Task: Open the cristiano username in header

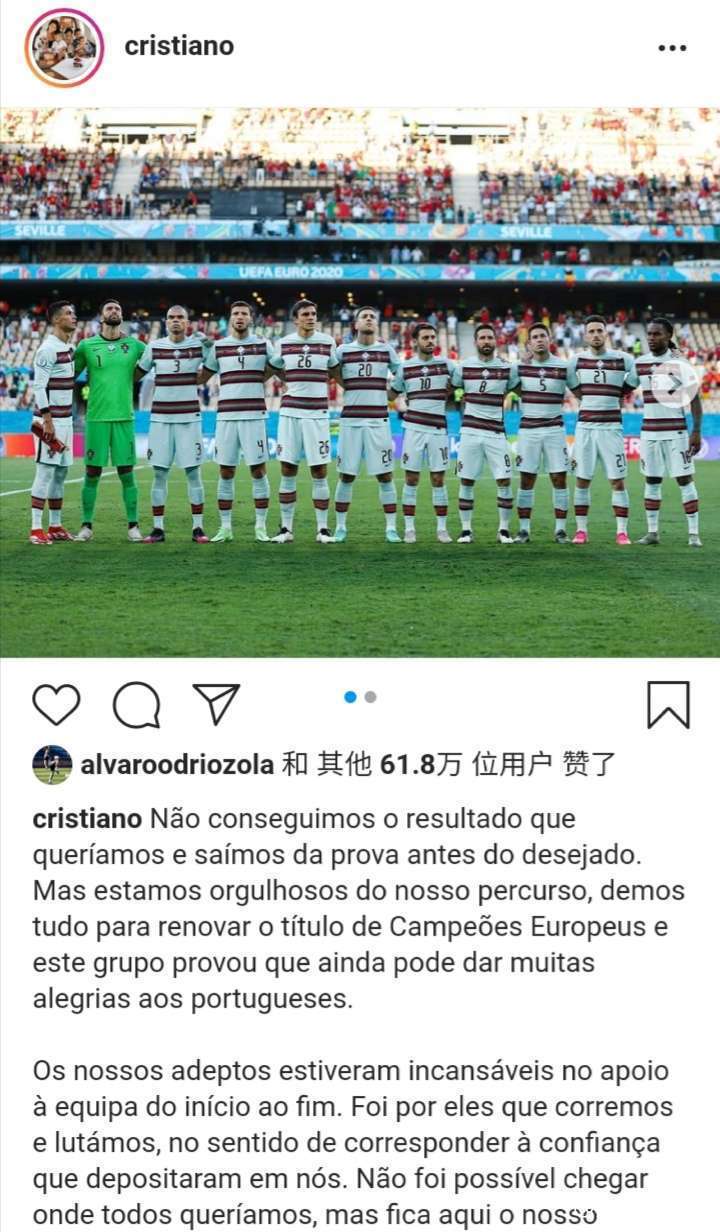Action: pyautogui.click(x=179, y=46)
